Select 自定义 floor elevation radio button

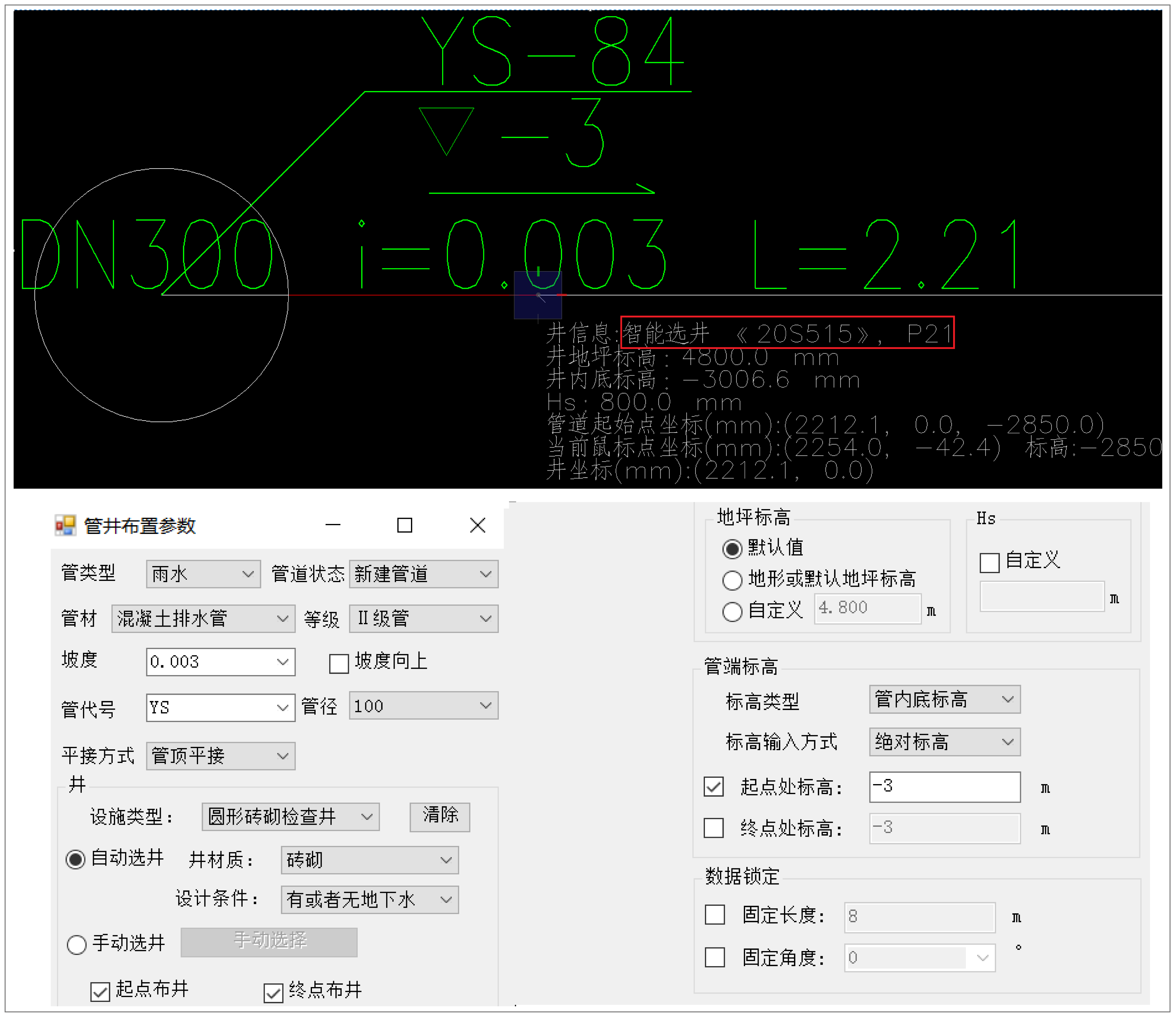tap(732, 612)
